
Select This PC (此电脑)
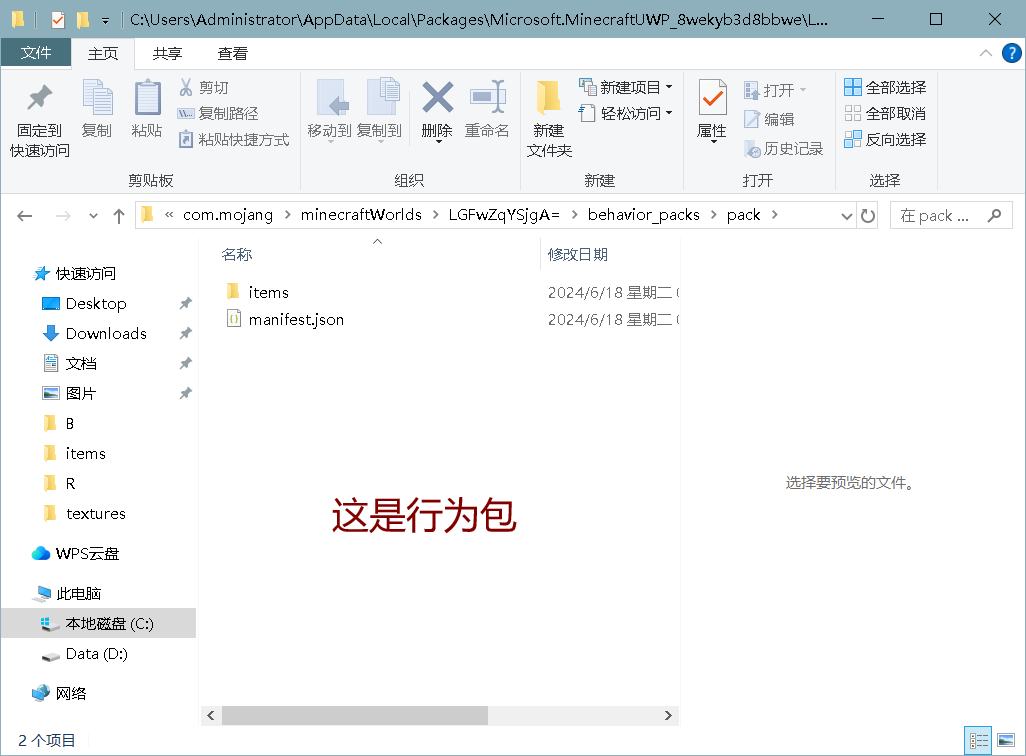click(x=79, y=594)
